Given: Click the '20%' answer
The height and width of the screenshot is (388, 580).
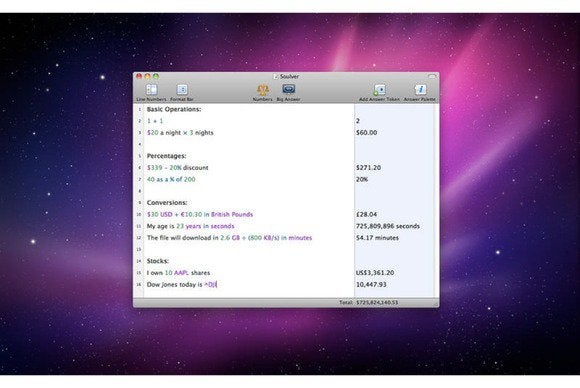Looking at the screenshot, I should [x=362, y=179].
